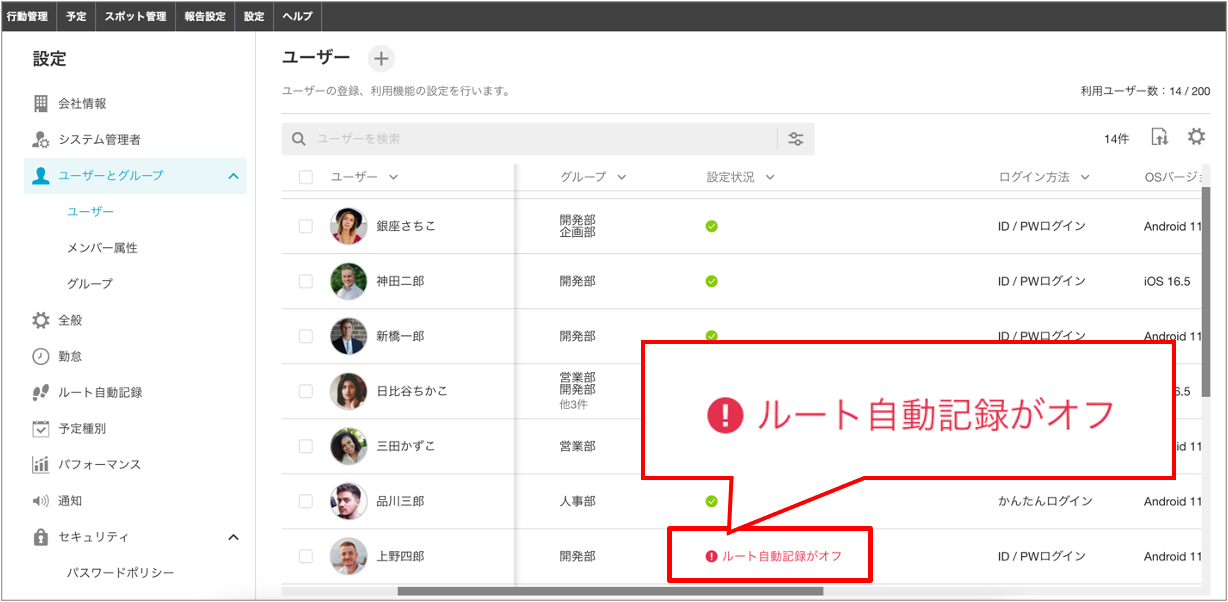Check the box for 銀座さちこ
1228x602 pixels.
[306, 226]
